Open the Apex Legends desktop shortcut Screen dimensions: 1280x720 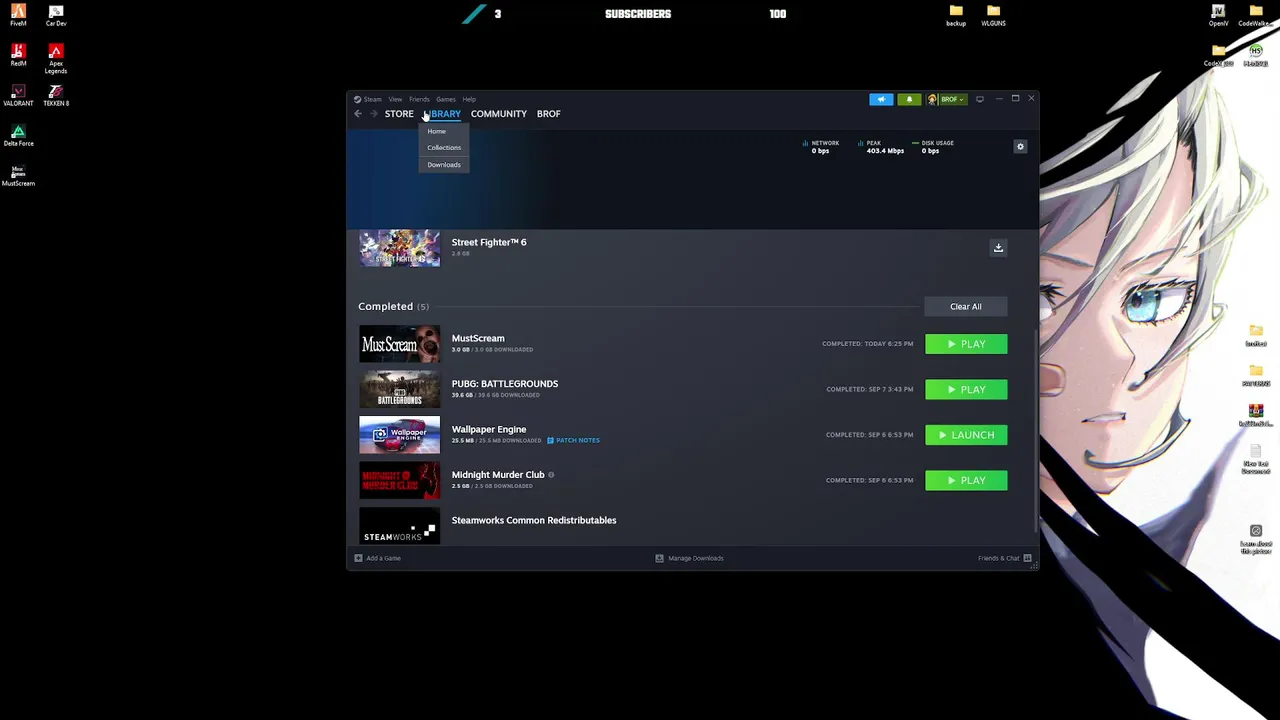tap(56, 59)
